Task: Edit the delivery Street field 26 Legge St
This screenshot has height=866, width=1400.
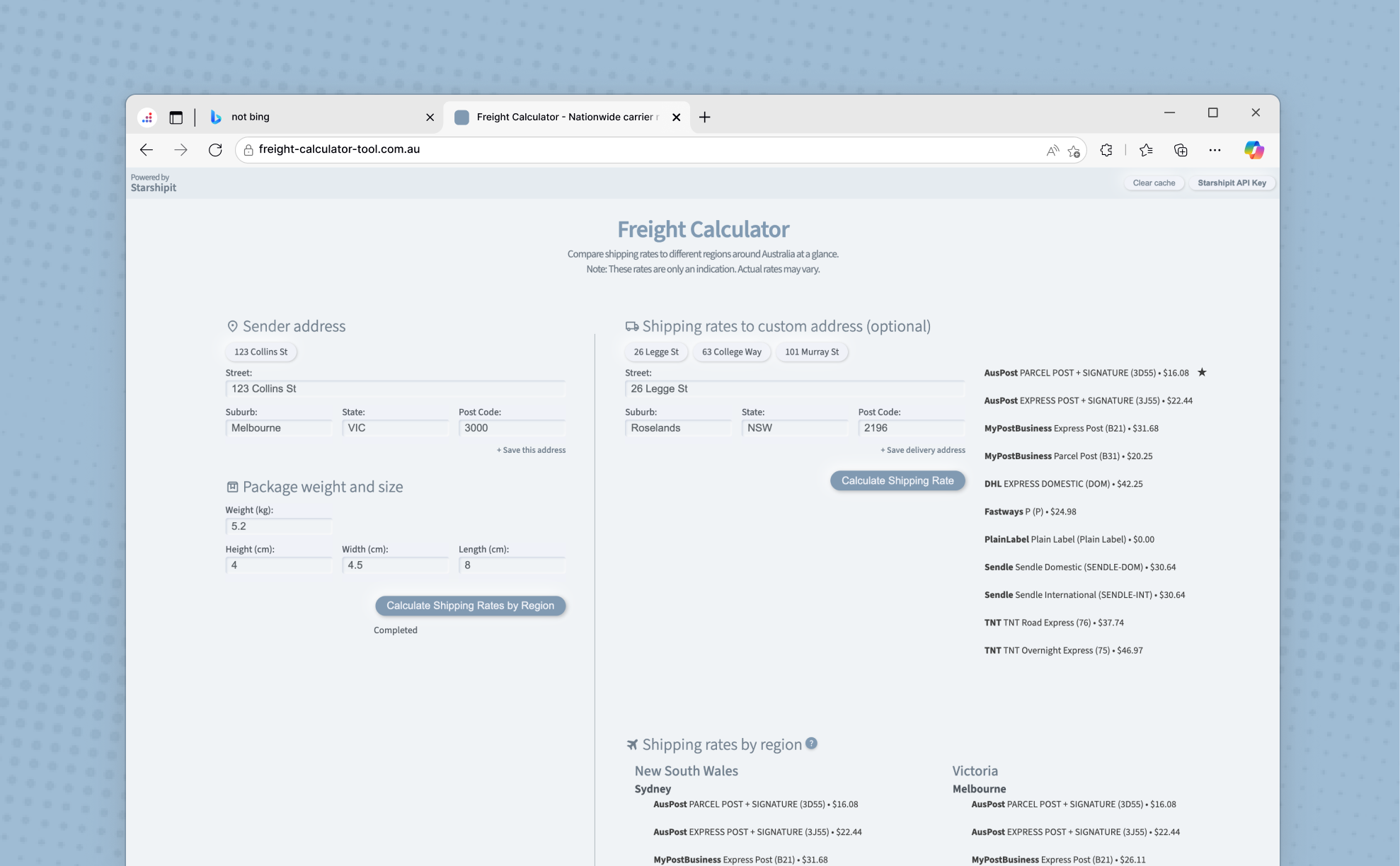Action: pyautogui.click(x=795, y=388)
